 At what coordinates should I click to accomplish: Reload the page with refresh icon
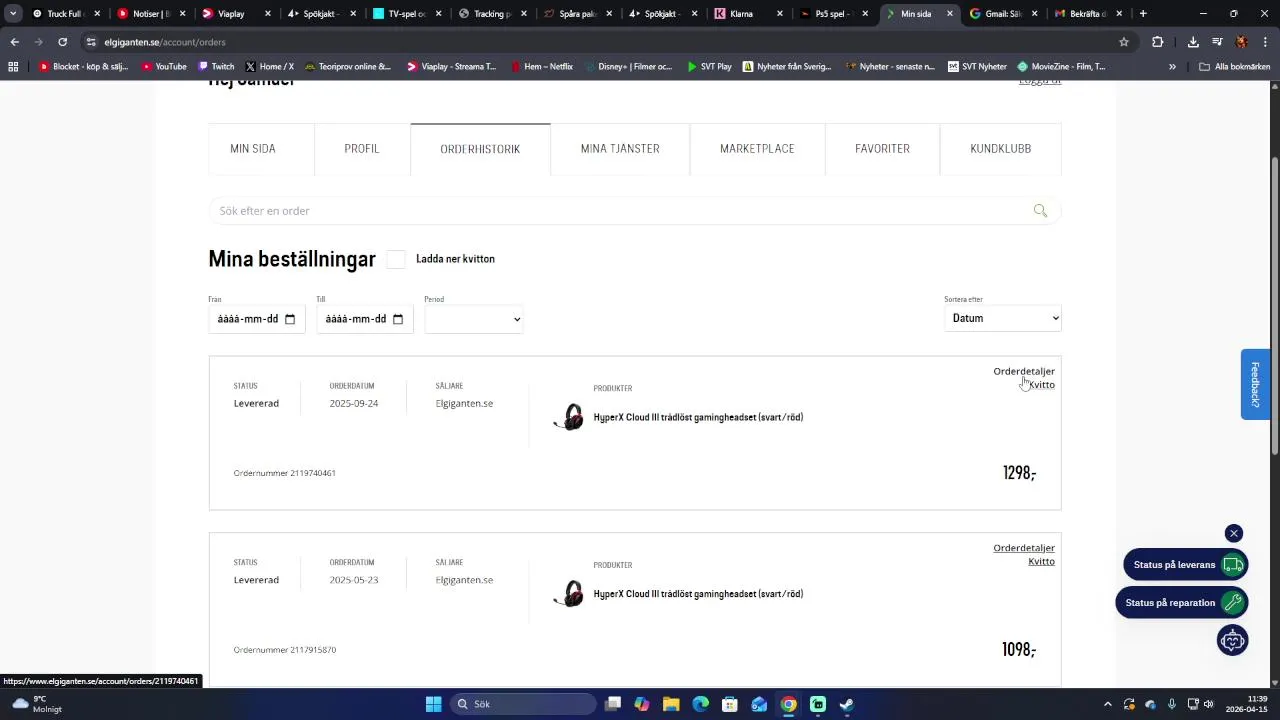62,42
